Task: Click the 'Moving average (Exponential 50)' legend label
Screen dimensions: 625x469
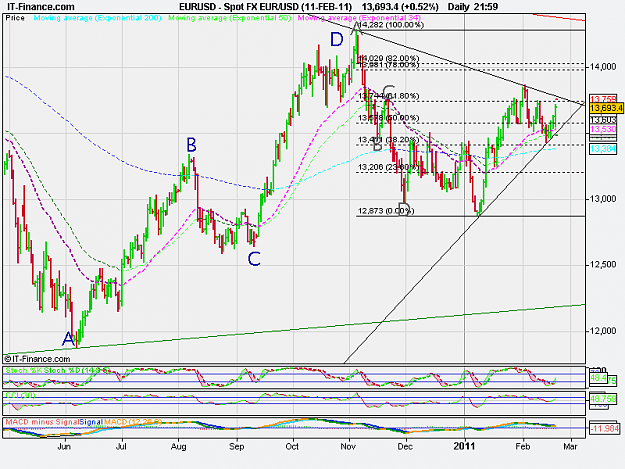Action: click(x=230, y=18)
